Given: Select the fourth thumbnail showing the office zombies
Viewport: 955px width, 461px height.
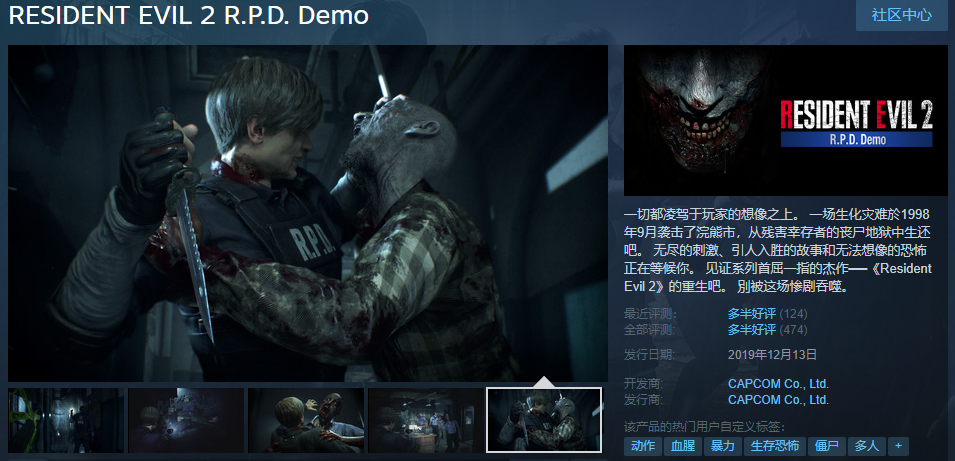Looking at the screenshot, I should 425,420.
